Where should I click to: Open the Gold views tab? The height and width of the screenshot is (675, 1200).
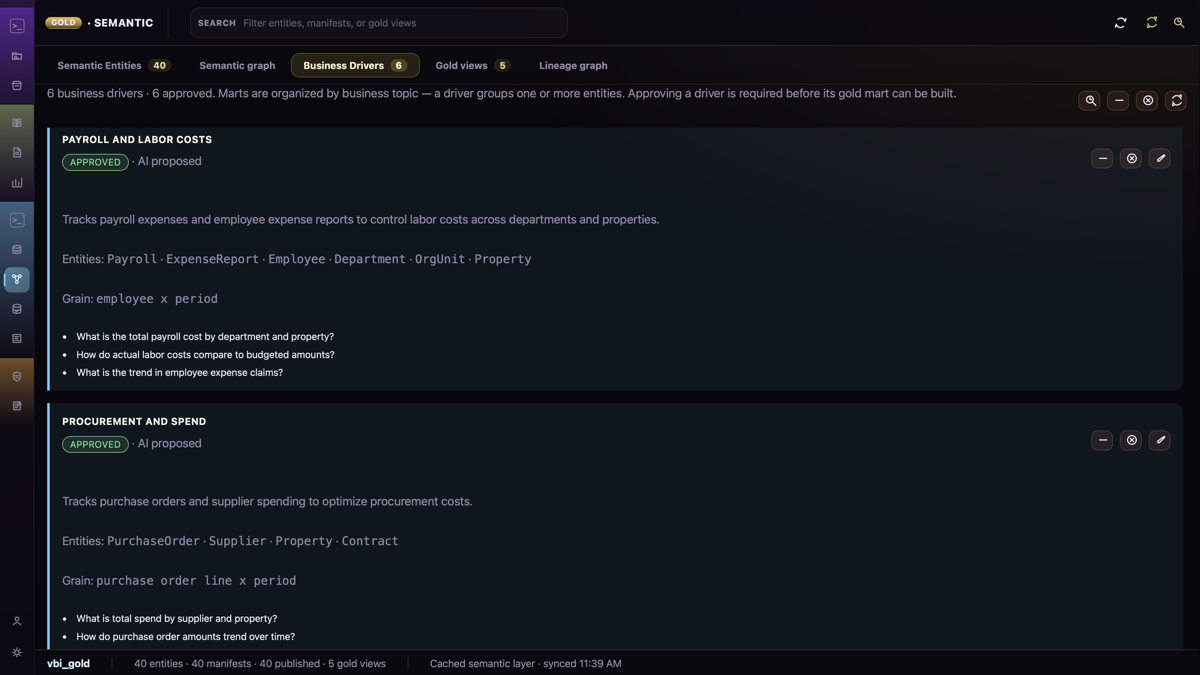coord(472,65)
